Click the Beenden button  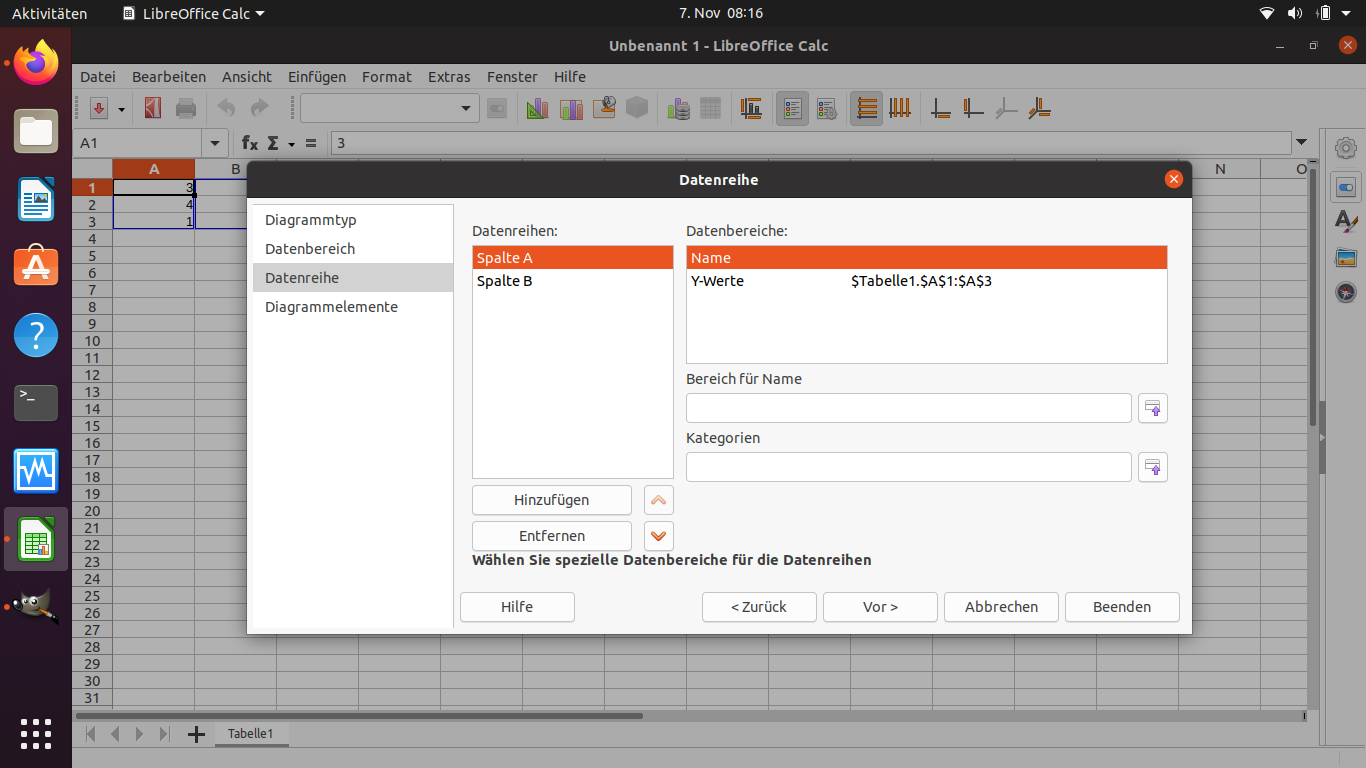point(1122,607)
